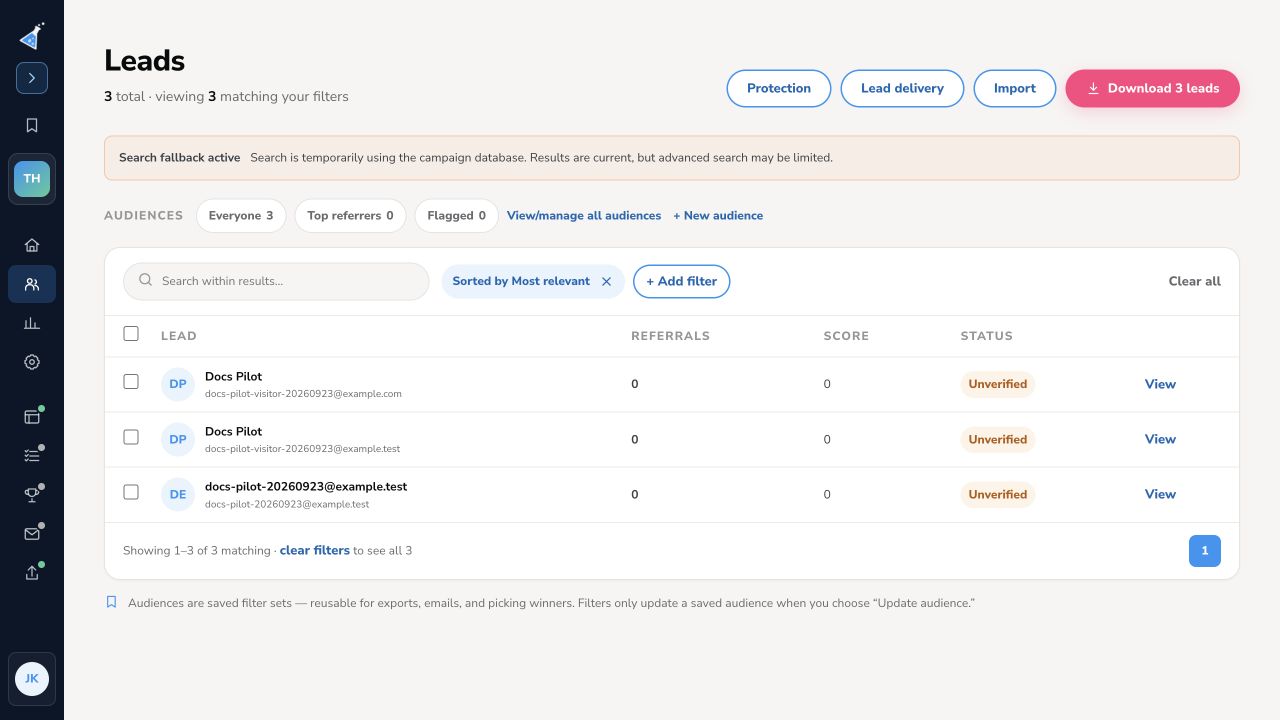View the docs-pilot-20260923@example.test lead
Viewport: 1280px width, 720px height.
pyautogui.click(x=1160, y=494)
